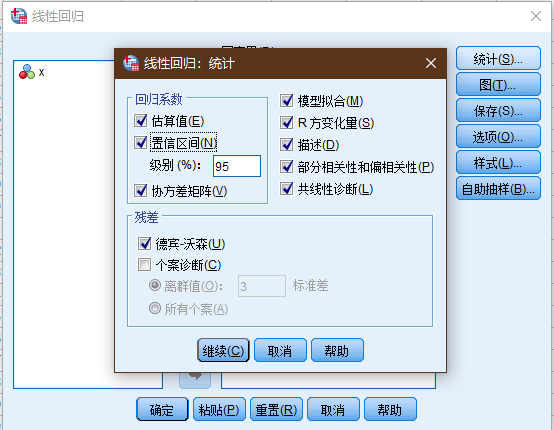Open the 自助抽样(B)... settings

click(x=498, y=189)
